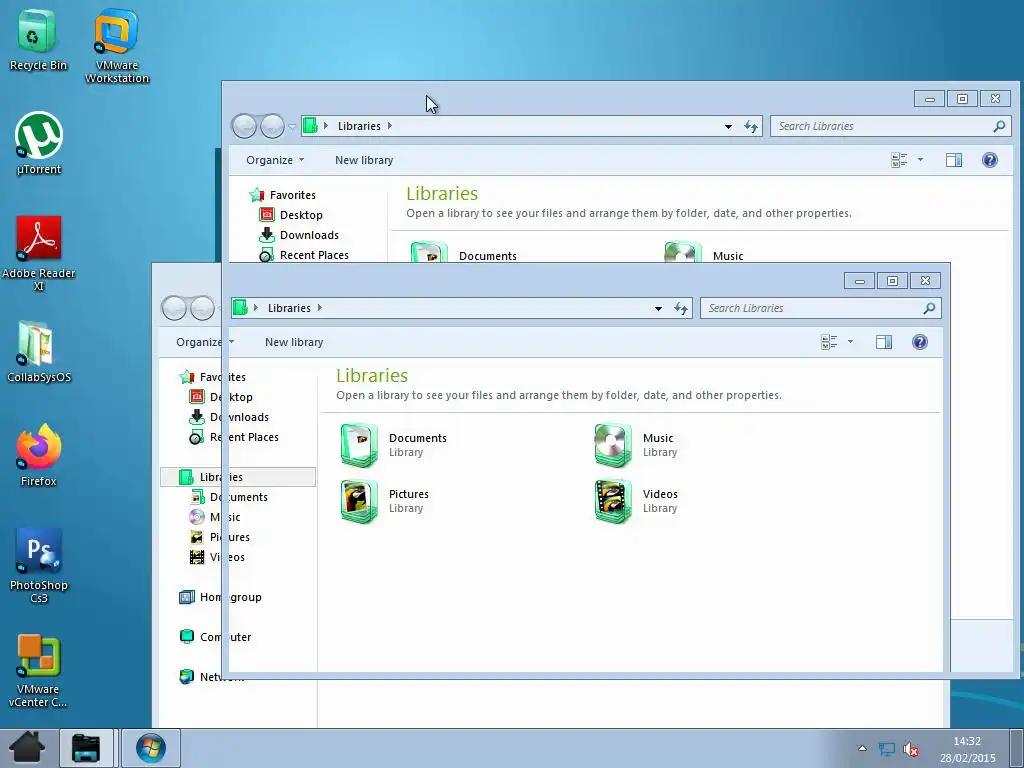Open address history dropdown in back window
Viewport: 1024px width, 768px height.
tap(728, 126)
